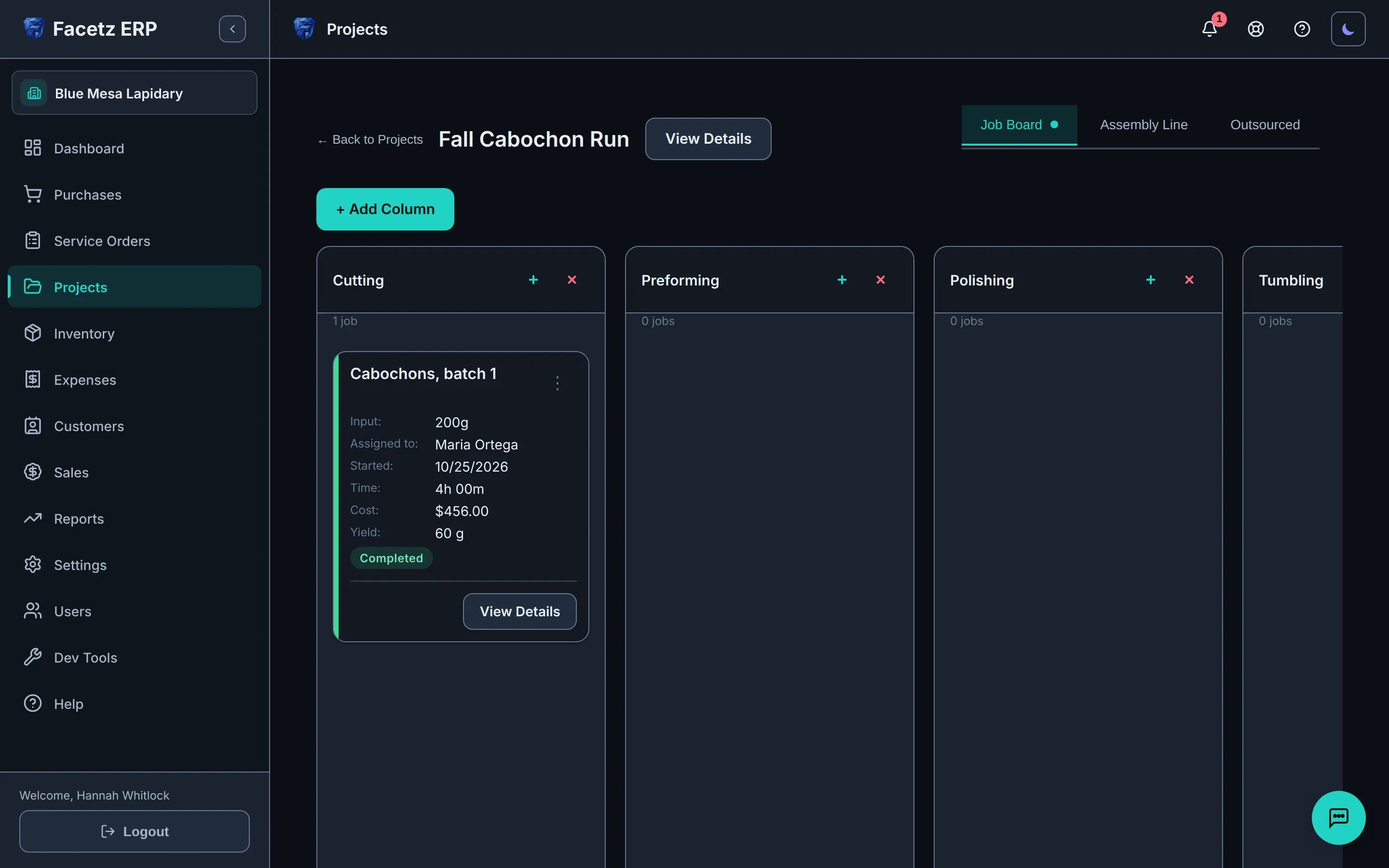
Task: Open the notifications bell
Action: pos(1210,29)
